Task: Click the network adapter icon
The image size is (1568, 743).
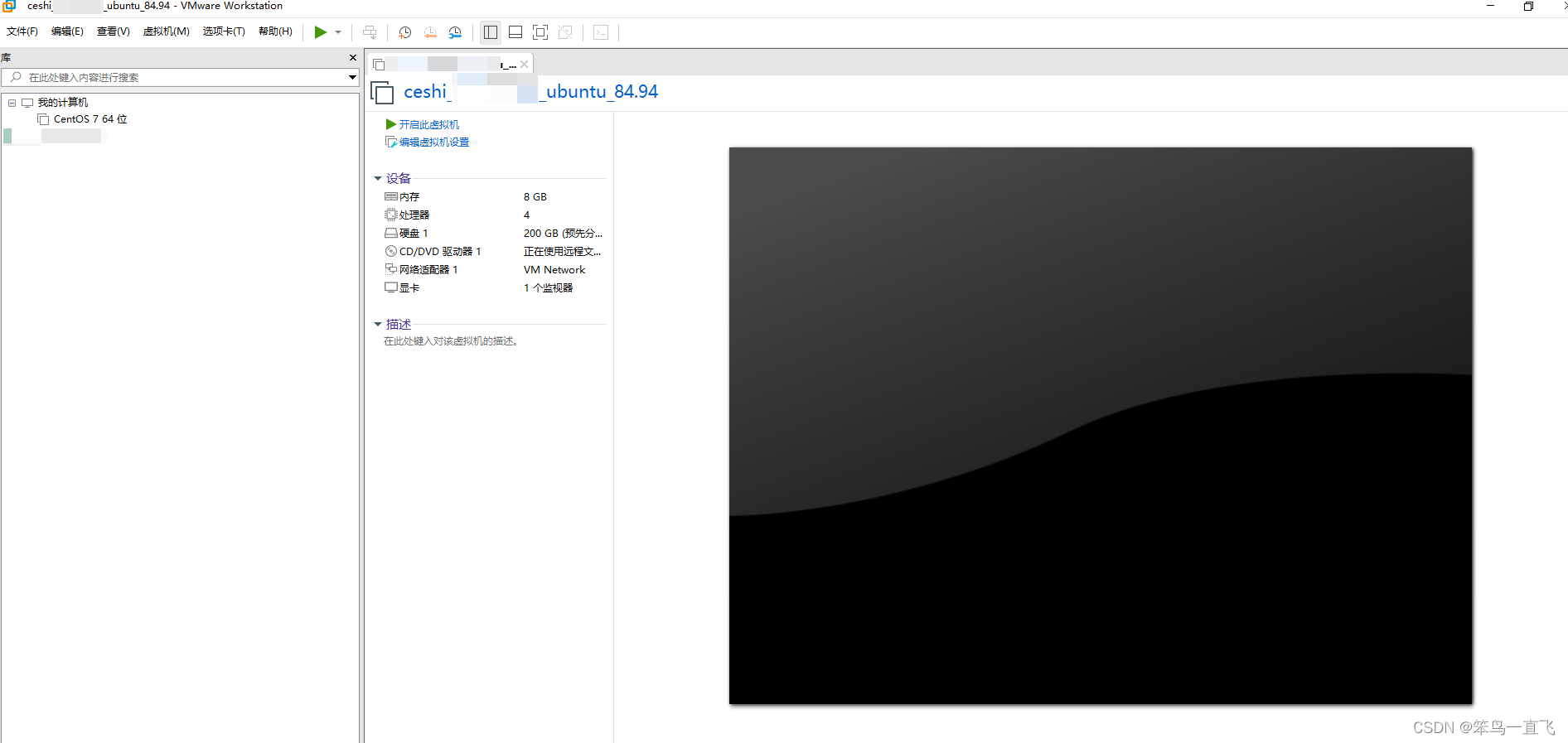Action: click(391, 269)
